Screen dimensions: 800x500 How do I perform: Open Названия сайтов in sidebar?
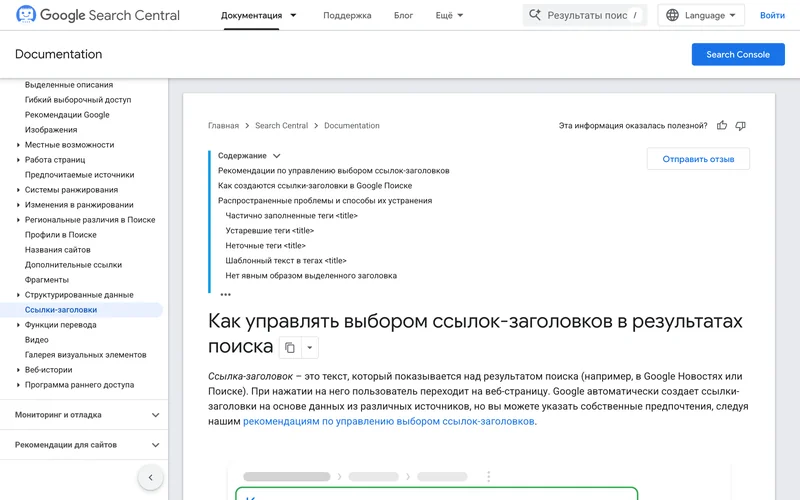point(58,249)
